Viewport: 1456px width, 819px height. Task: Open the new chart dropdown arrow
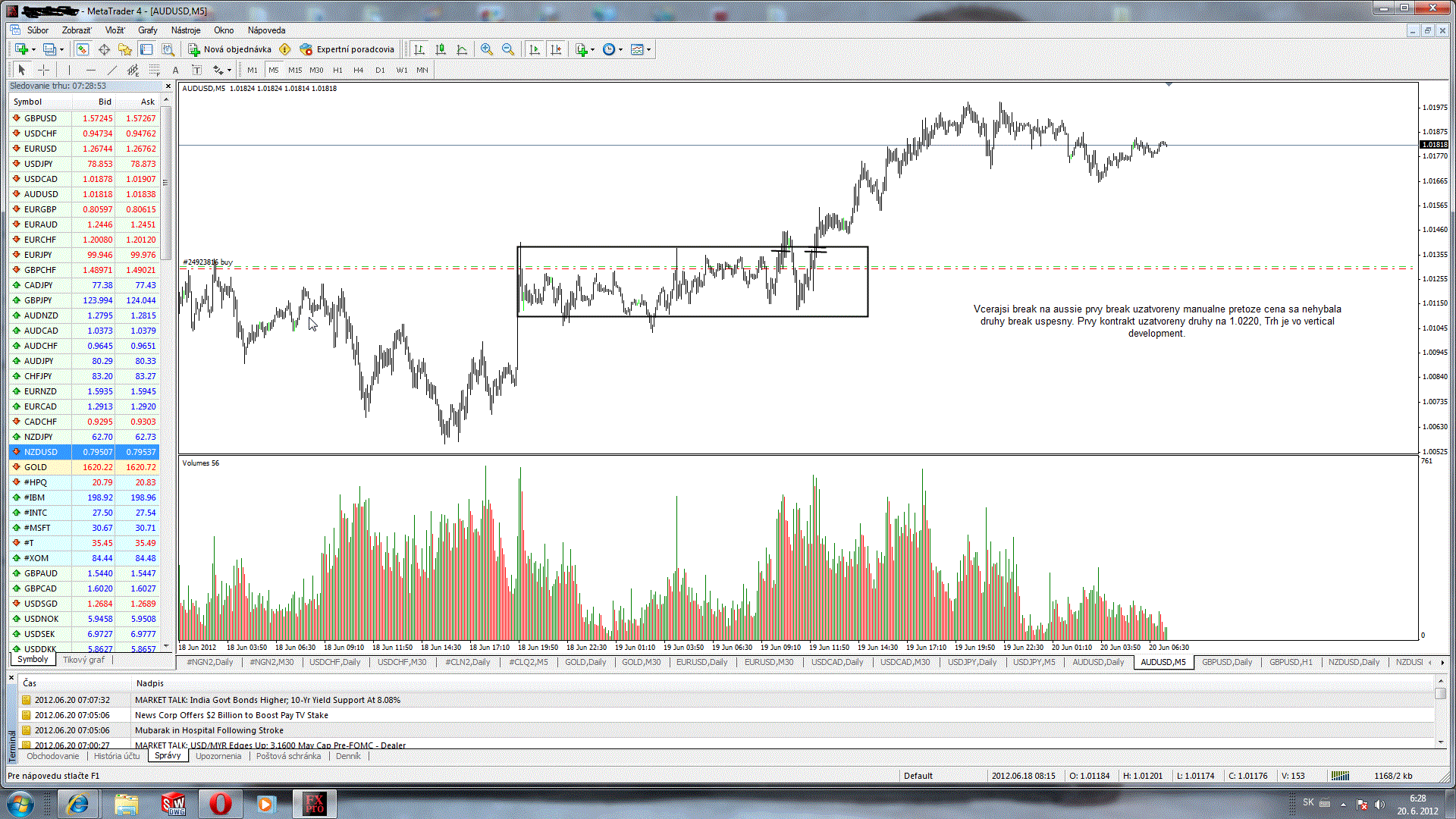(x=33, y=49)
